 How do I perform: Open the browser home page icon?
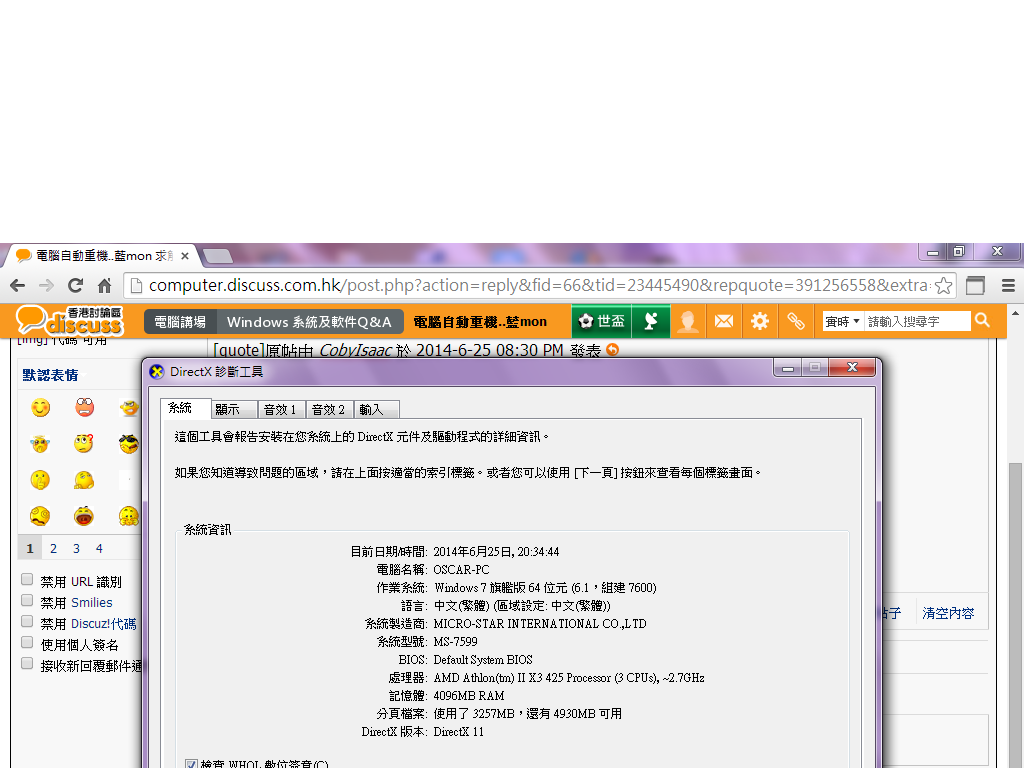[104, 285]
